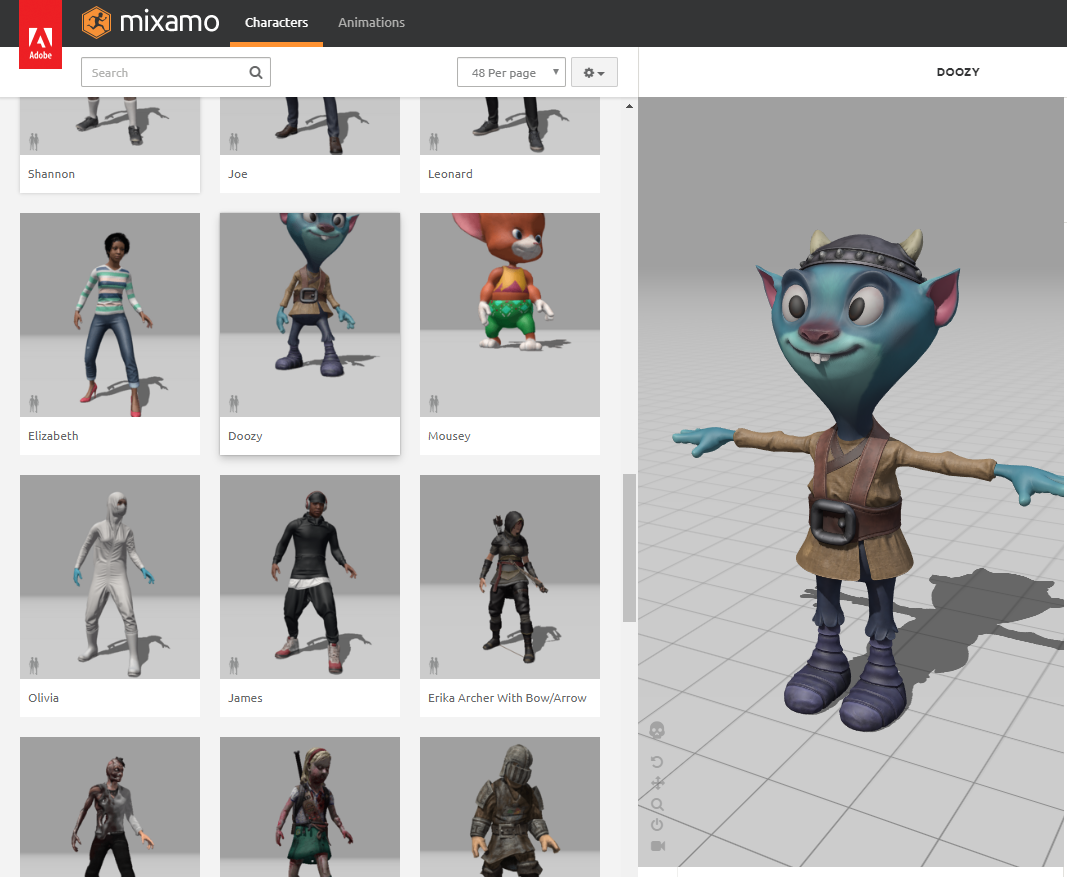Select the zombie girl with sword thumbnail
The width and height of the screenshot is (1067, 877).
(310, 807)
